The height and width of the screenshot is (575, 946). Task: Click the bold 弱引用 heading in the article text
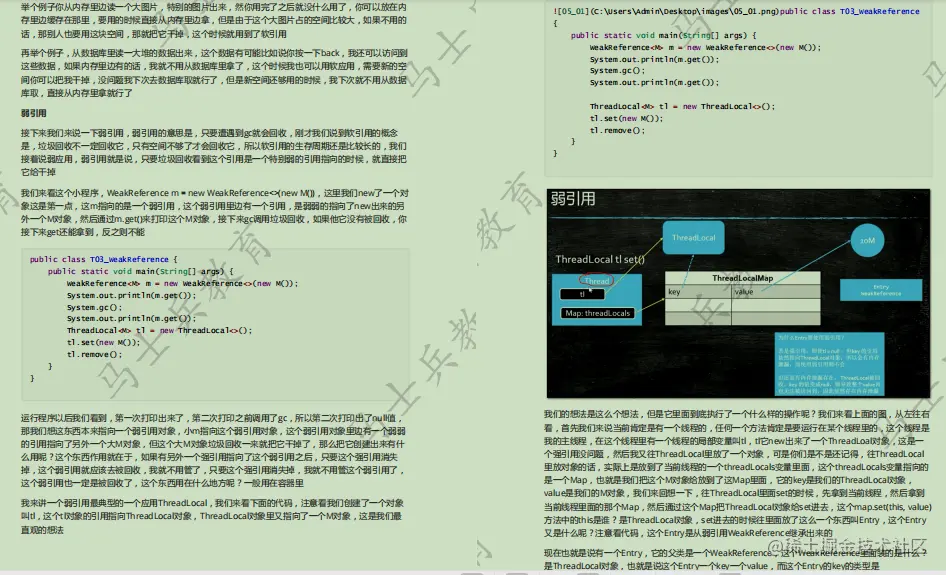tap(34, 113)
